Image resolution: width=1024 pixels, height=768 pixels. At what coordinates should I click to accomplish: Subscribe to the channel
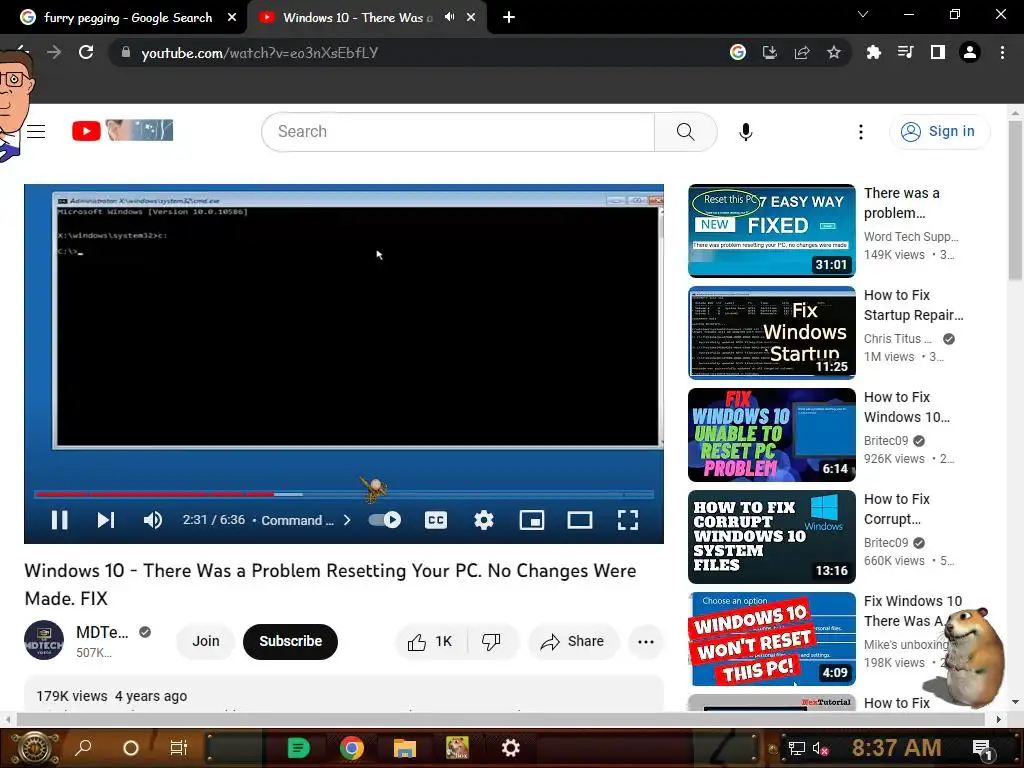[x=291, y=641]
